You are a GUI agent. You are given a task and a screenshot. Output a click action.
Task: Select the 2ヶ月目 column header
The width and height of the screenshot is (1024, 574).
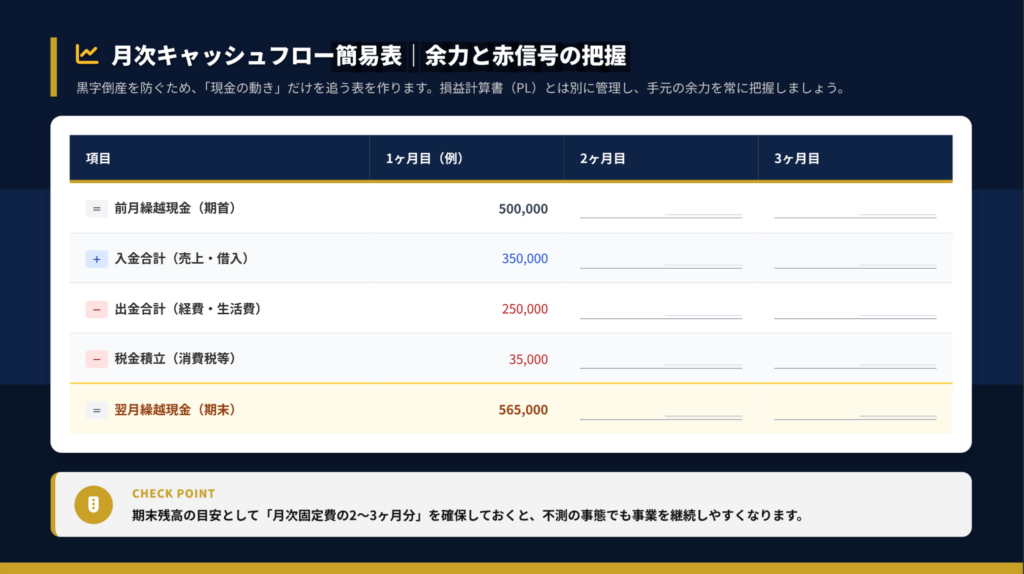click(x=602, y=159)
